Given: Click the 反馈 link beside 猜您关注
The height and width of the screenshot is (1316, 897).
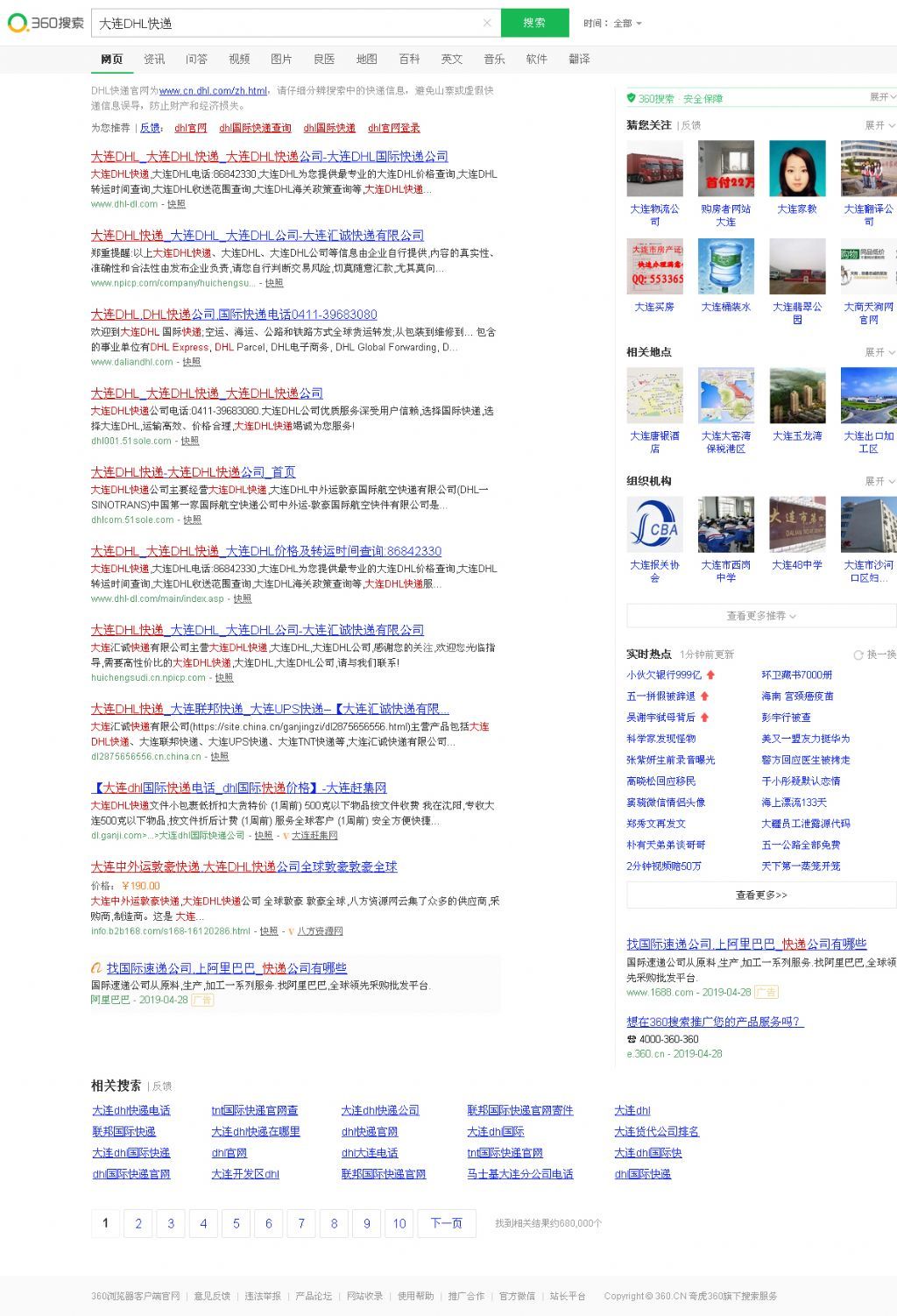Looking at the screenshot, I should pyautogui.click(x=691, y=125).
